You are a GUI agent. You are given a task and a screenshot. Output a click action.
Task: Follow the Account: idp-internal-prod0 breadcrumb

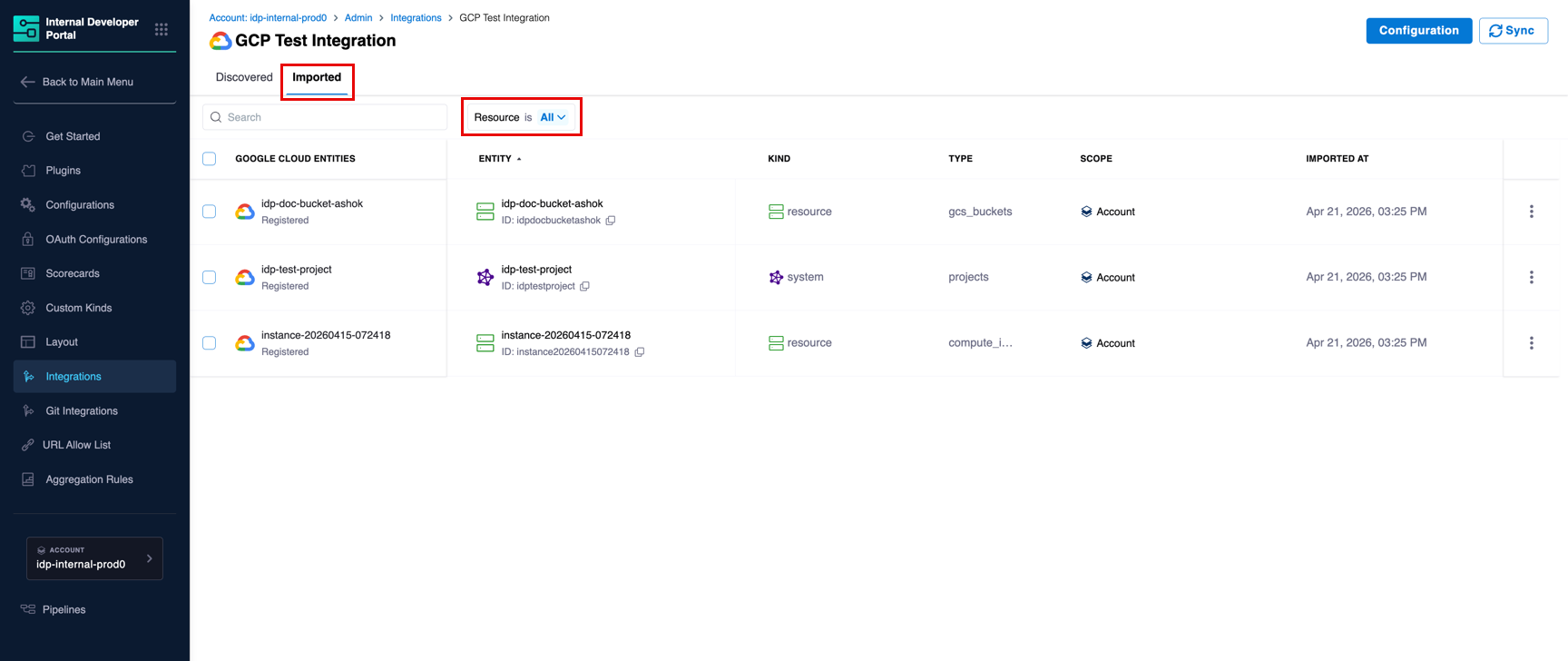(x=268, y=18)
